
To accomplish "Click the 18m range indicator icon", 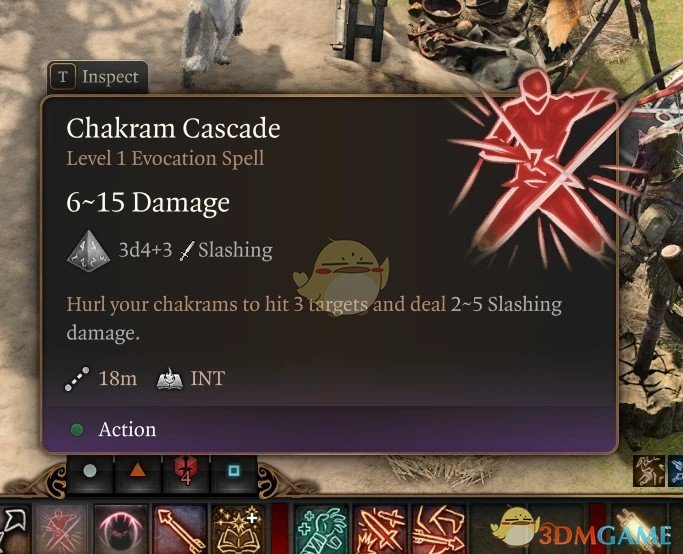I will tap(77, 379).
